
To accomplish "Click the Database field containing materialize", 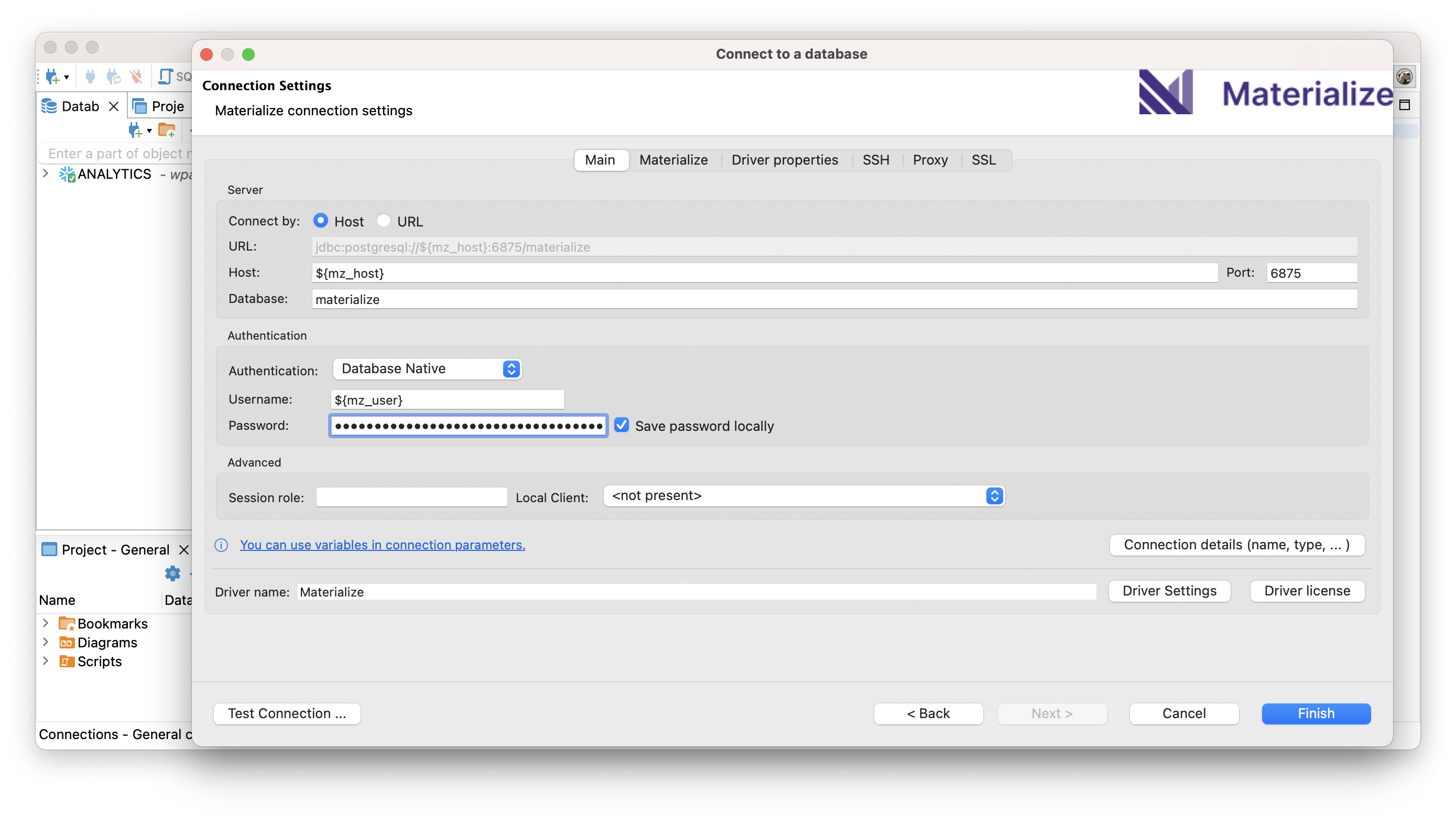I will click(x=834, y=299).
